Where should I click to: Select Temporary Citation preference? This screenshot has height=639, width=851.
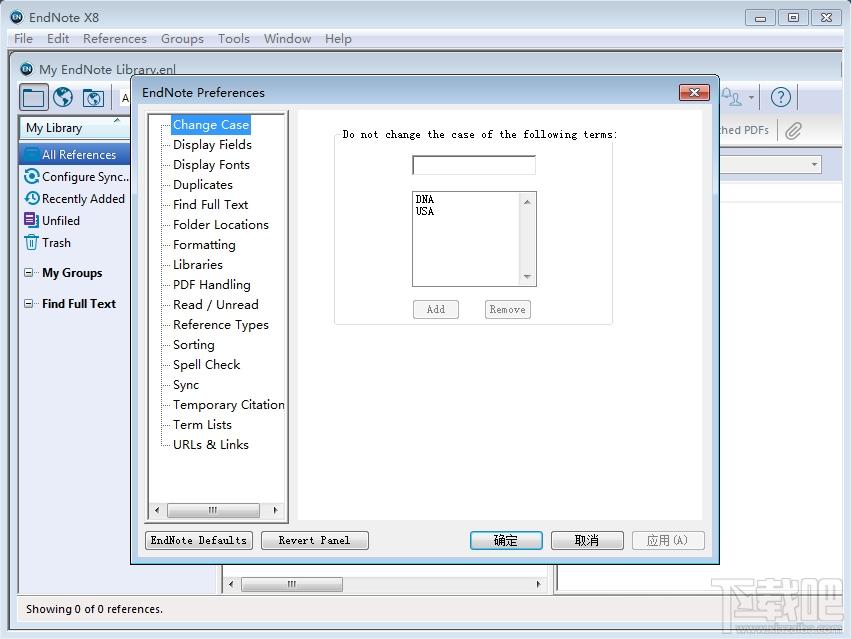click(228, 405)
